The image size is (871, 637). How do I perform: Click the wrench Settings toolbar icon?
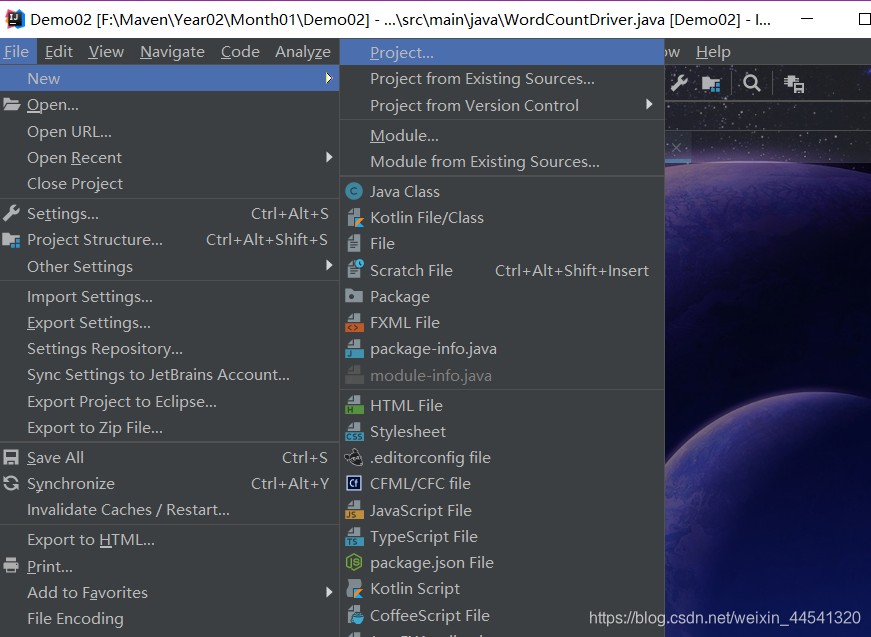(679, 83)
